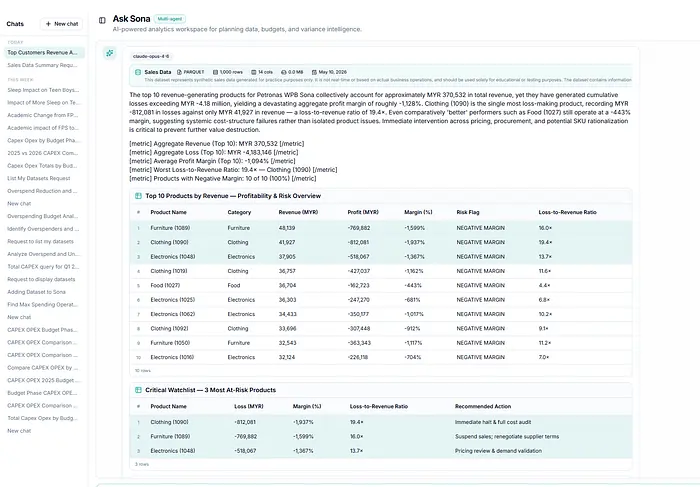700x487 pixels.
Task: Click the Multi-agent badge
Action: click(x=170, y=19)
